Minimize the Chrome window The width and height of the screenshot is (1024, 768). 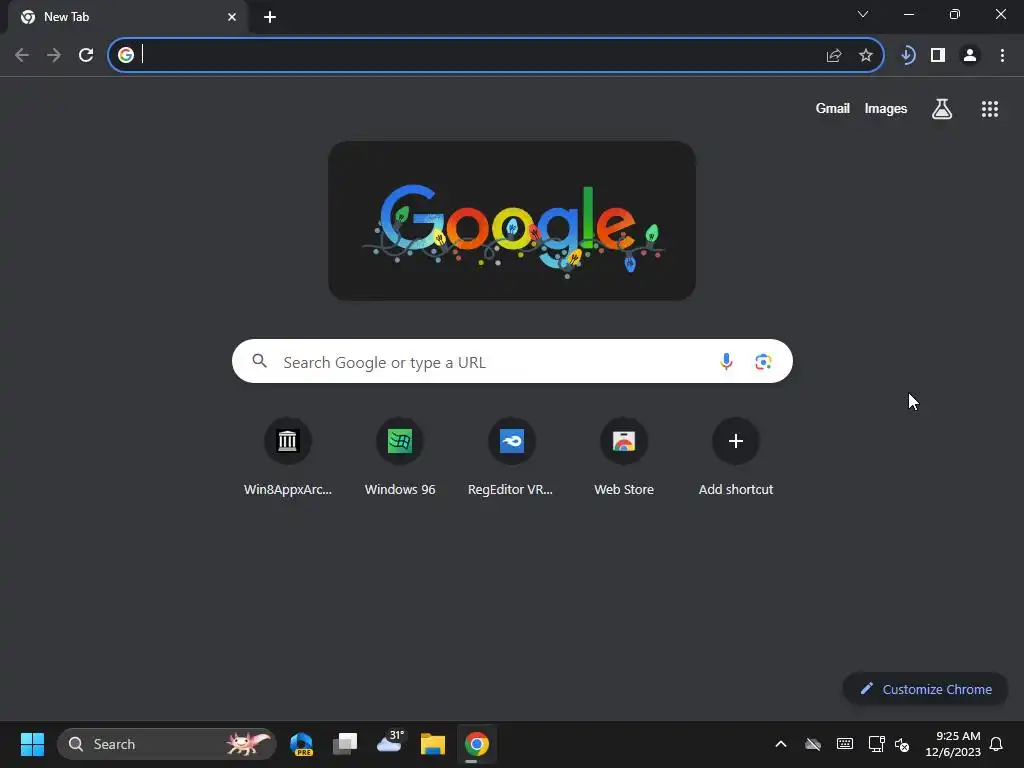tap(908, 14)
